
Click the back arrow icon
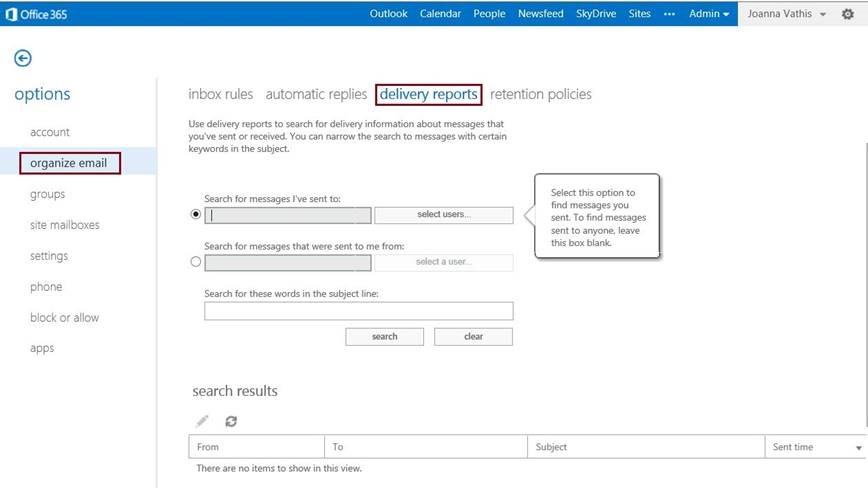22,59
